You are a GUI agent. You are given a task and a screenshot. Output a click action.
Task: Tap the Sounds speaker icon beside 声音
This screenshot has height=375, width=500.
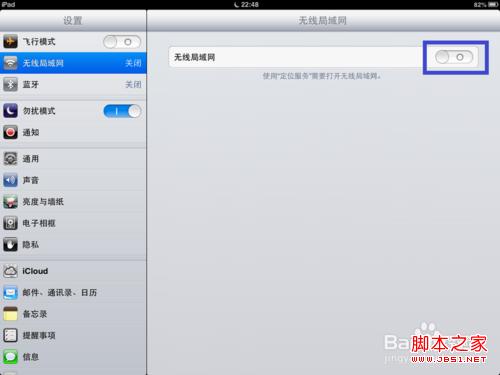10,180
